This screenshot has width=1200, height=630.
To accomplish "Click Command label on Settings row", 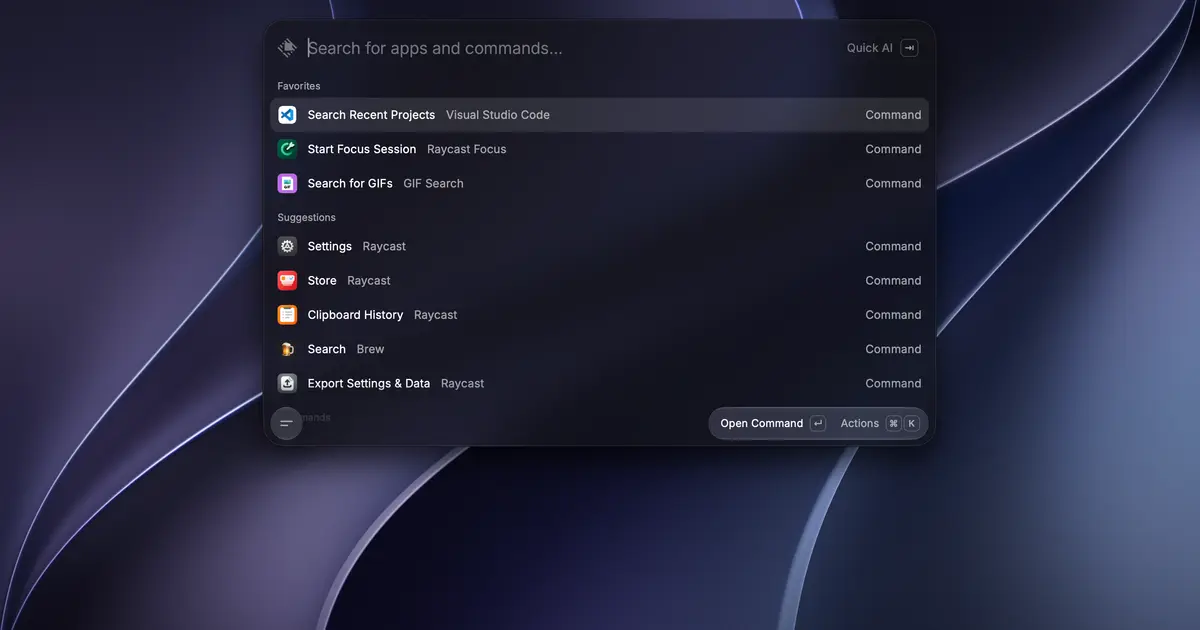I will click(893, 246).
